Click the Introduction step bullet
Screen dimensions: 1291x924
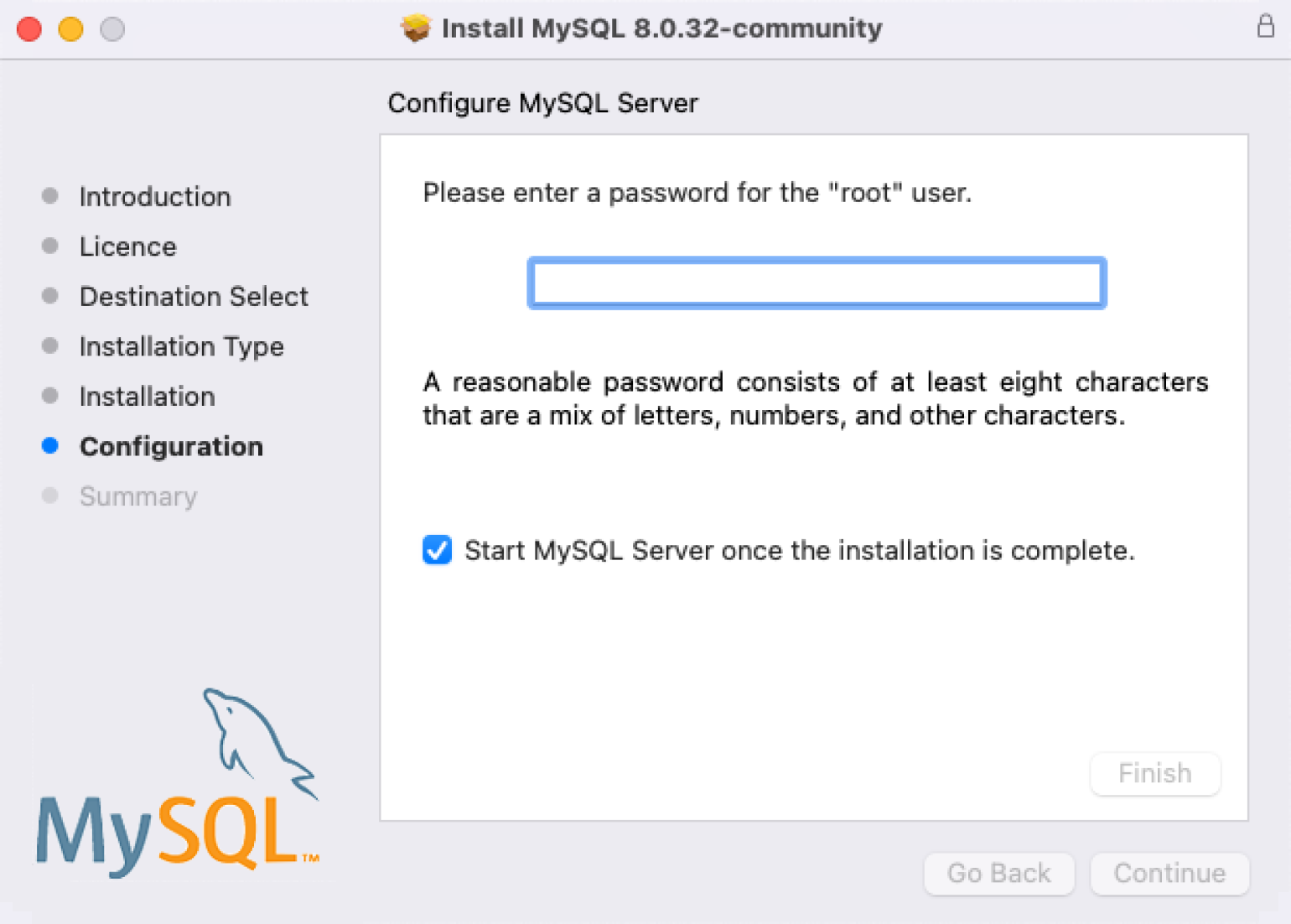(50, 195)
